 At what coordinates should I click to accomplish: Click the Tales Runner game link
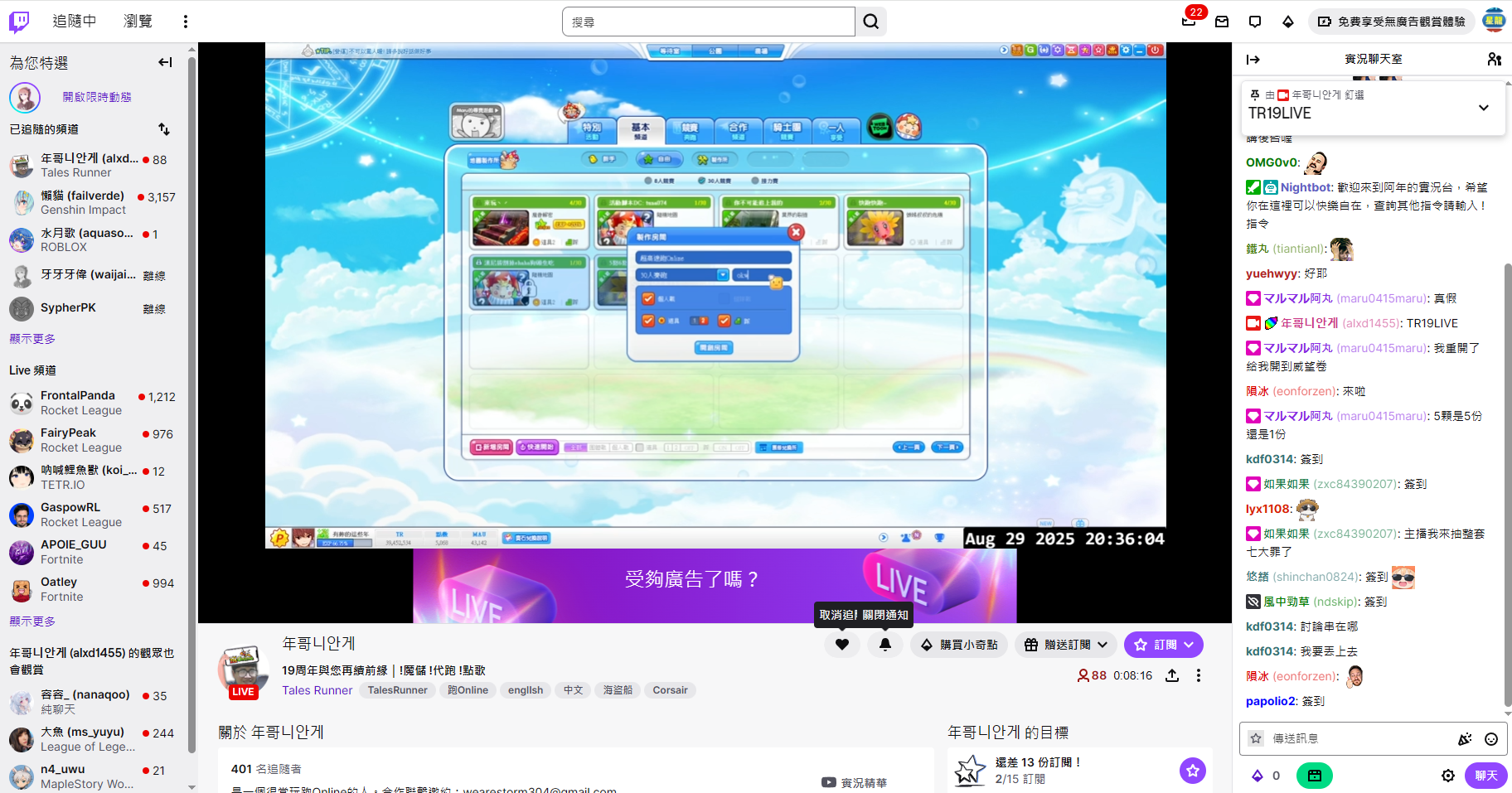pyautogui.click(x=317, y=690)
